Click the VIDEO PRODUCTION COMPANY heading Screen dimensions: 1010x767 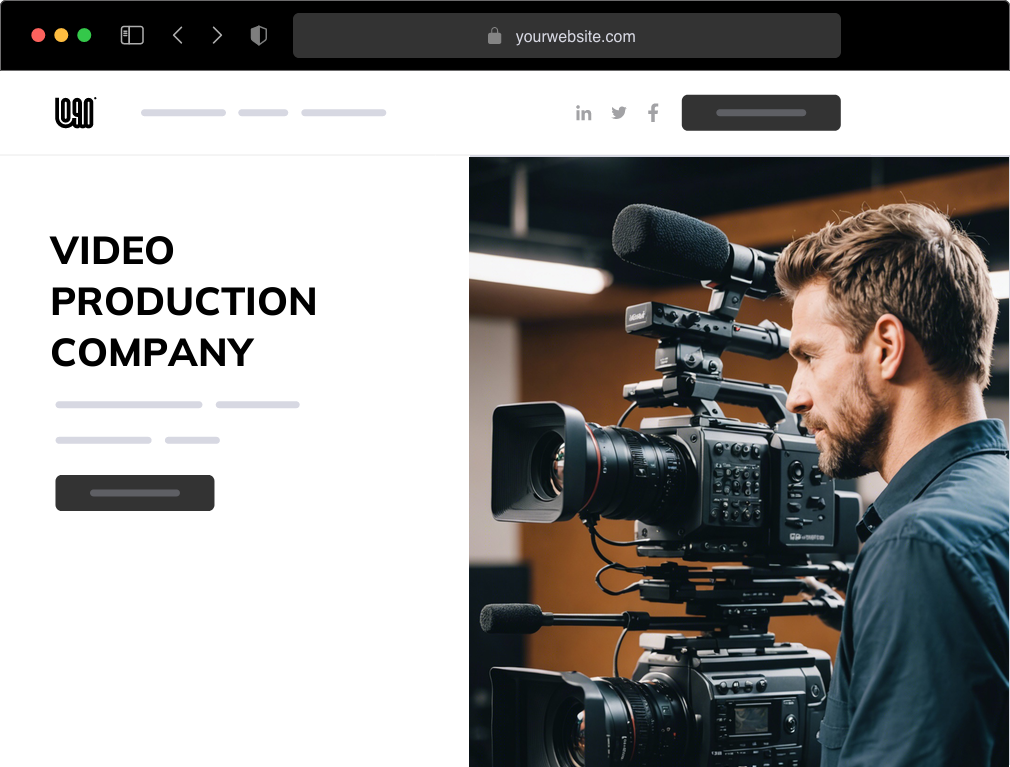pos(184,302)
